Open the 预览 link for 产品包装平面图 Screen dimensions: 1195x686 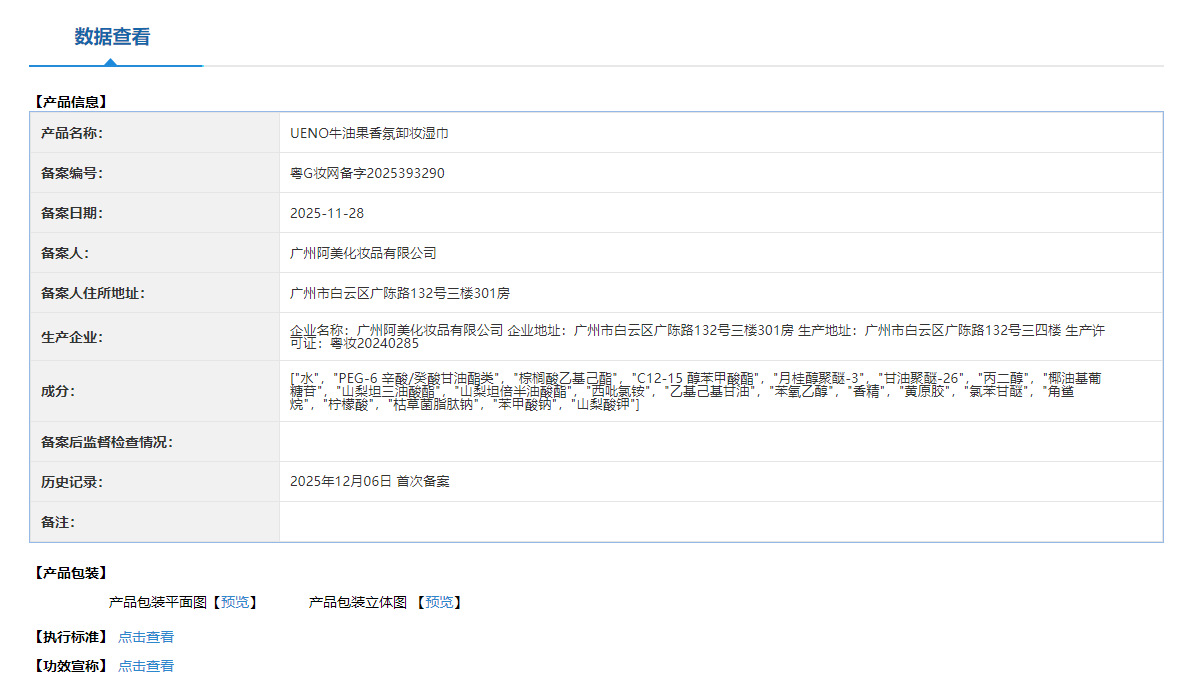click(x=237, y=602)
